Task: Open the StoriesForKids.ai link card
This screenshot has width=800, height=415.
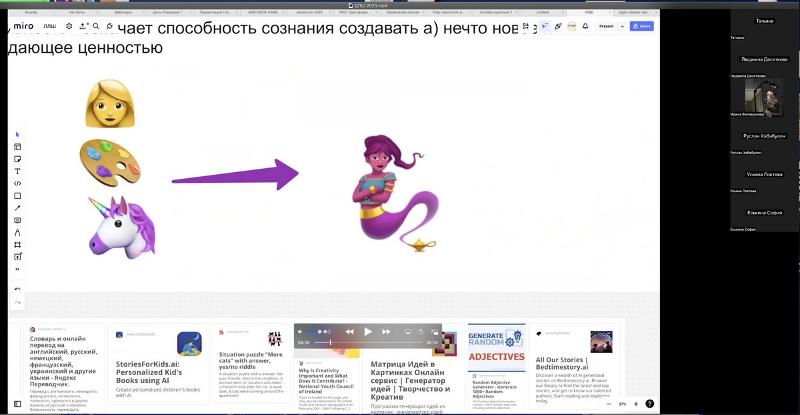Action: click(x=158, y=362)
